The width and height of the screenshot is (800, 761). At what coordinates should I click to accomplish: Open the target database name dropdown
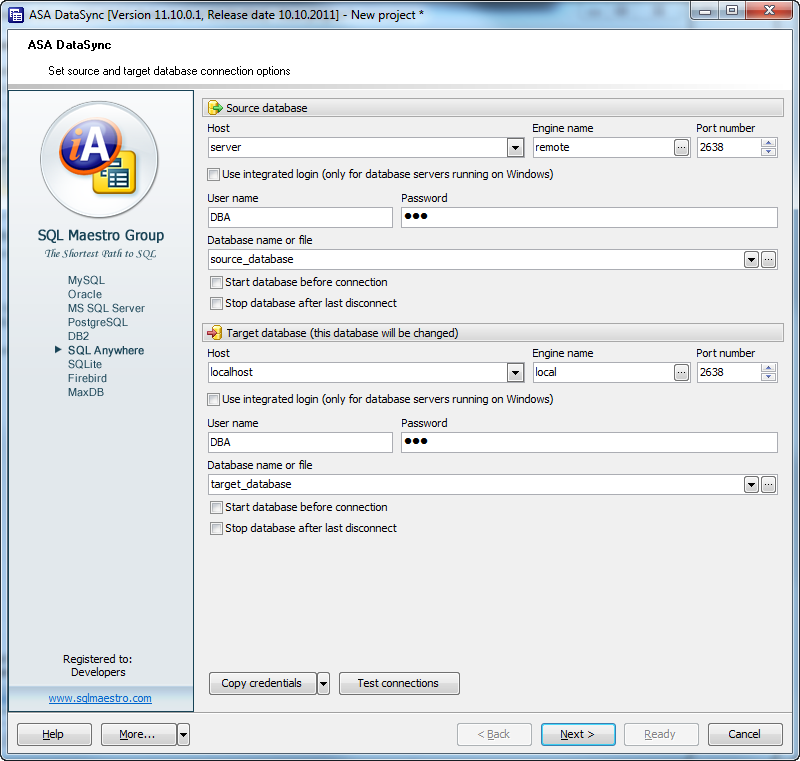(751, 484)
